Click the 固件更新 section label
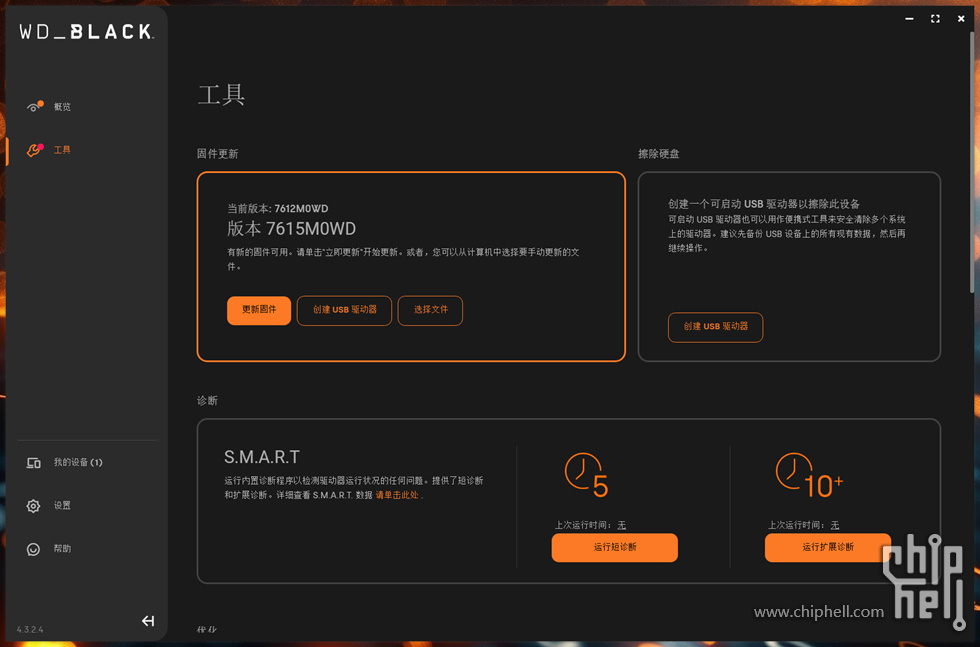Image resolution: width=980 pixels, height=647 pixels. [x=218, y=154]
